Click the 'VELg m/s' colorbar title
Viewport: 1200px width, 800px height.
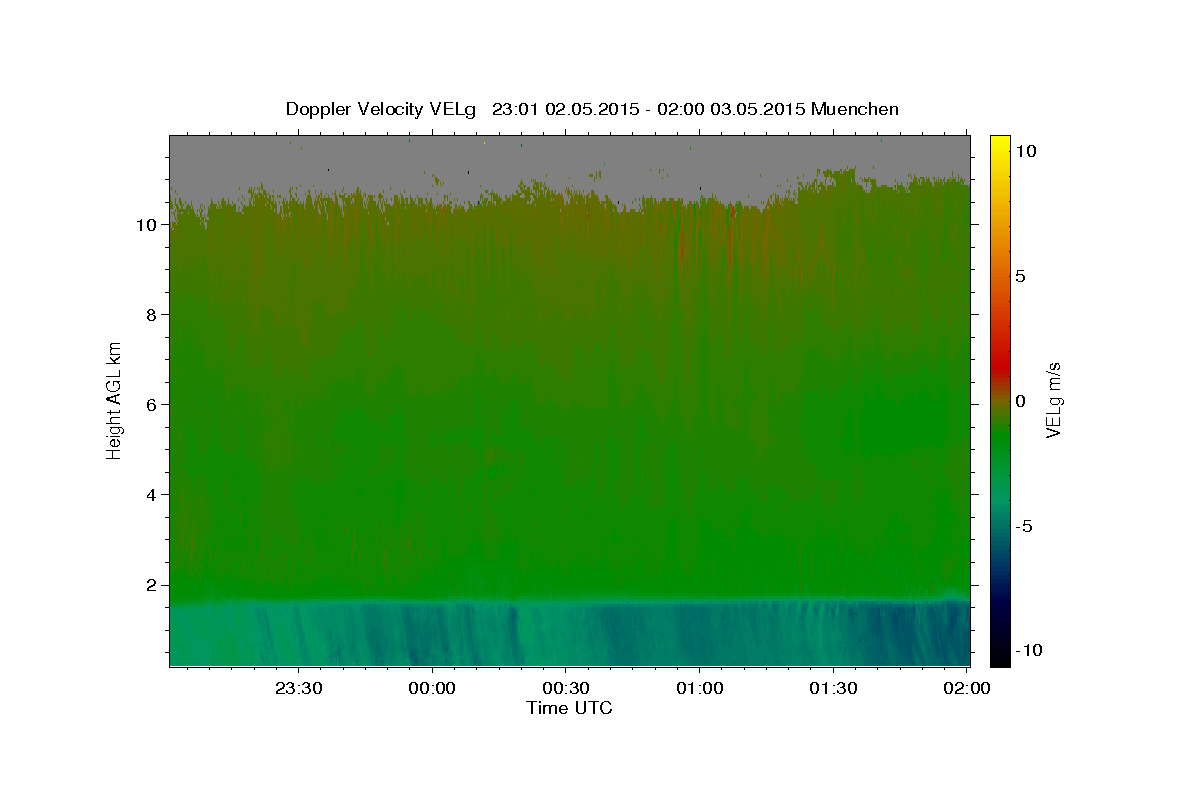[1054, 400]
